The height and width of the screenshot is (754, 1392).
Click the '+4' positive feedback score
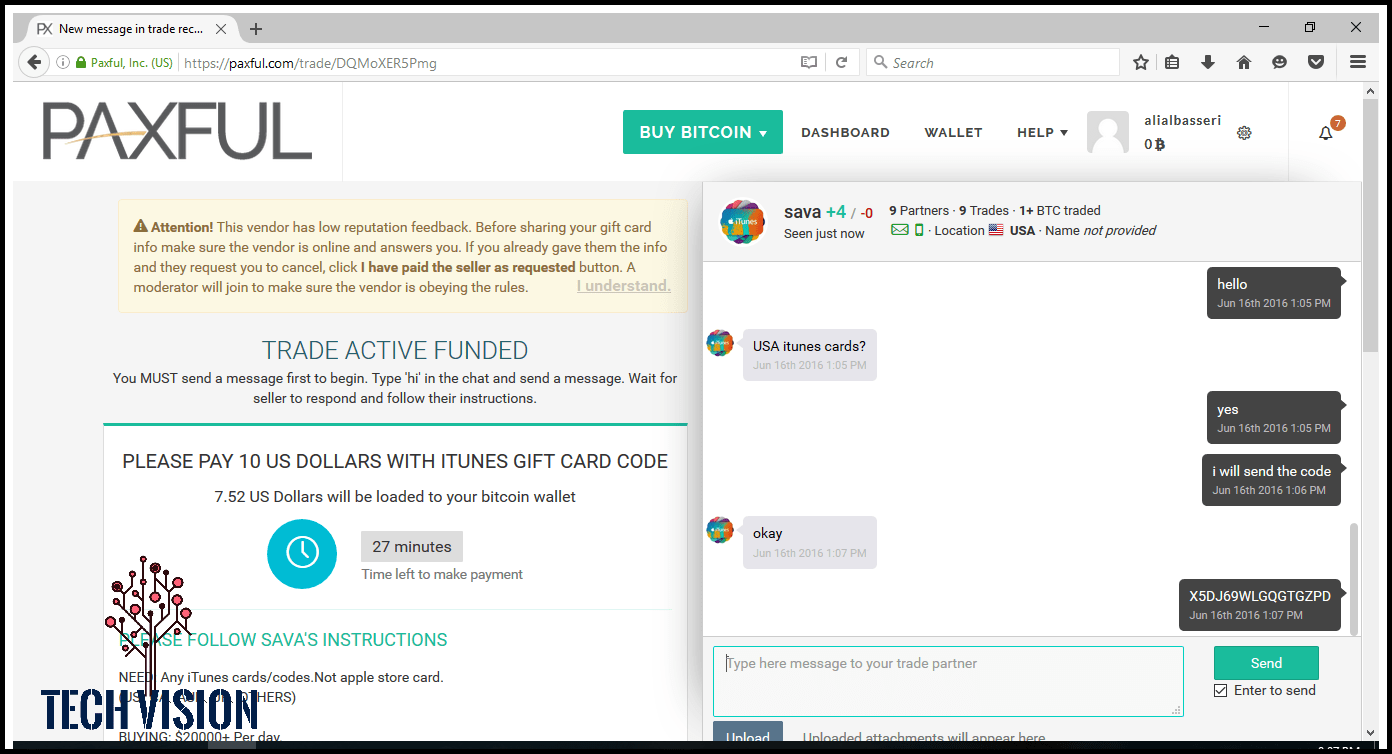(836, 211)
